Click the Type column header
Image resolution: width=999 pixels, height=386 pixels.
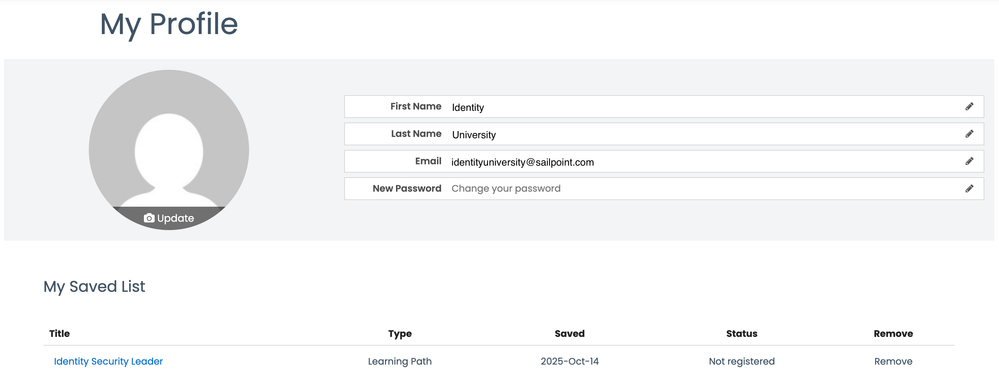point(400,334)
